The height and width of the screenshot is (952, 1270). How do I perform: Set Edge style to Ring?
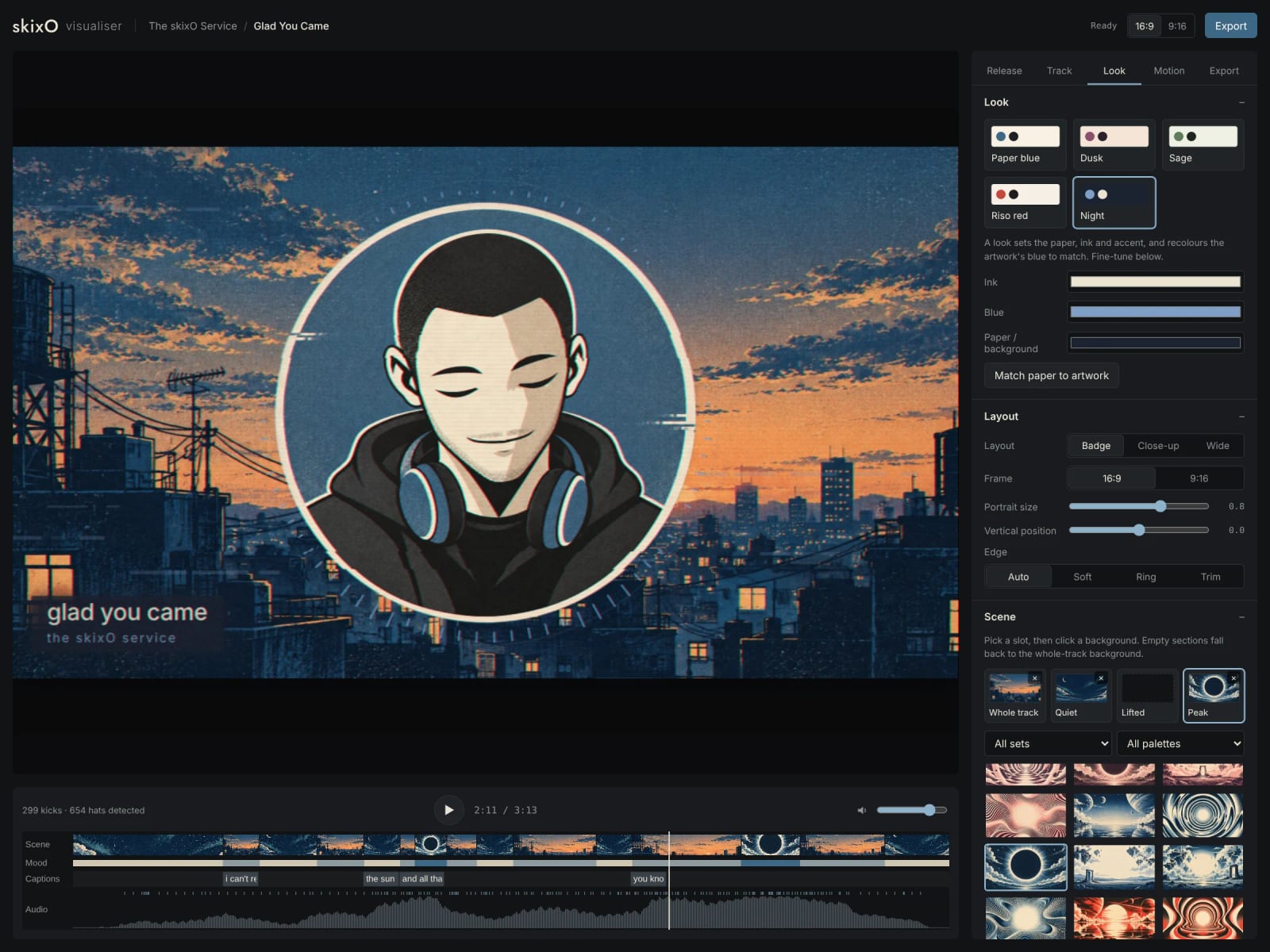(x=1145, y=577)
